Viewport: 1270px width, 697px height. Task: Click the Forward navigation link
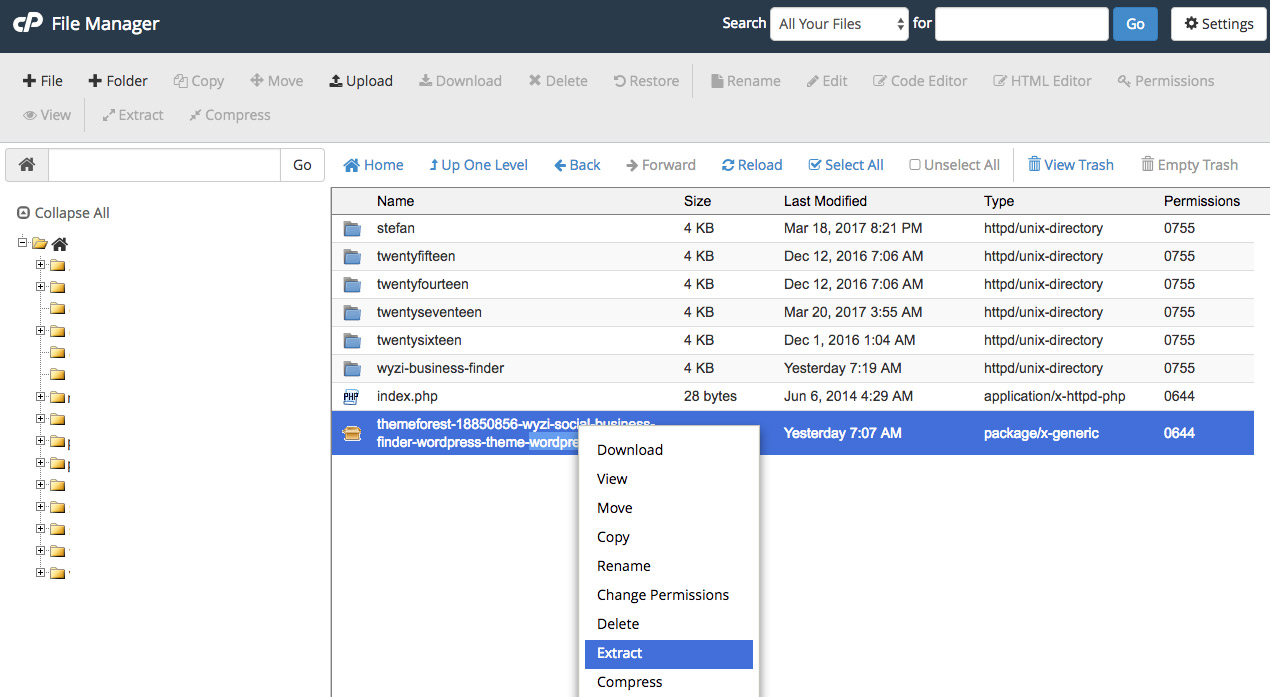[660, 165]
